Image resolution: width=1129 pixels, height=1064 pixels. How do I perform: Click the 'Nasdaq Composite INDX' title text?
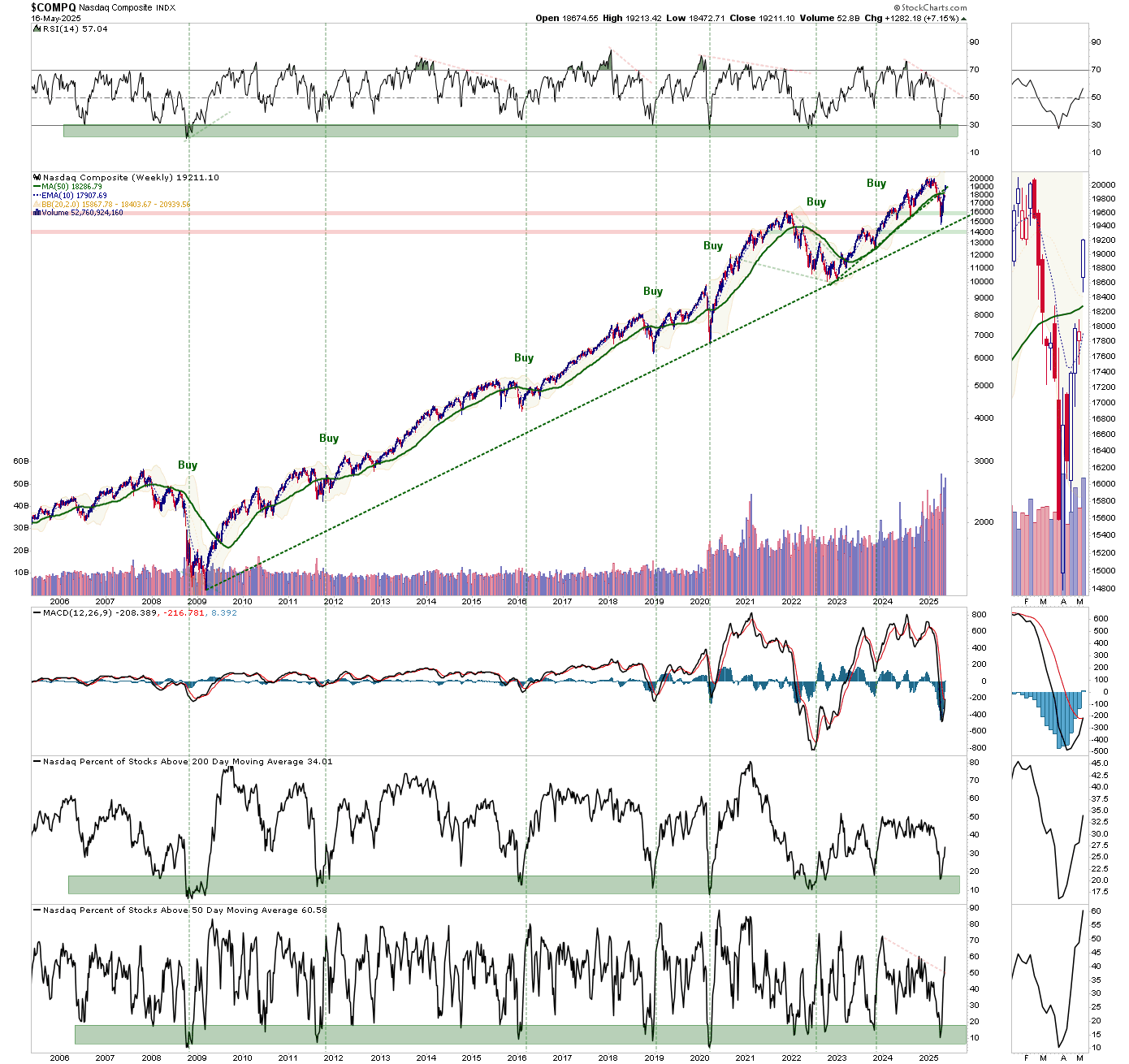point(126,7)
